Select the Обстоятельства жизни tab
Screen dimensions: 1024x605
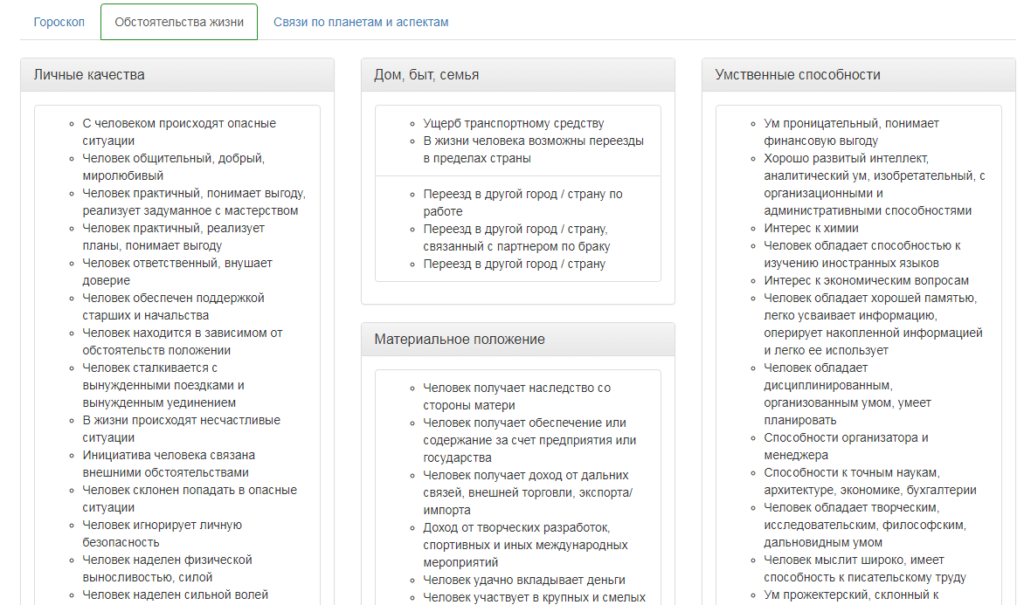point(179,22)
